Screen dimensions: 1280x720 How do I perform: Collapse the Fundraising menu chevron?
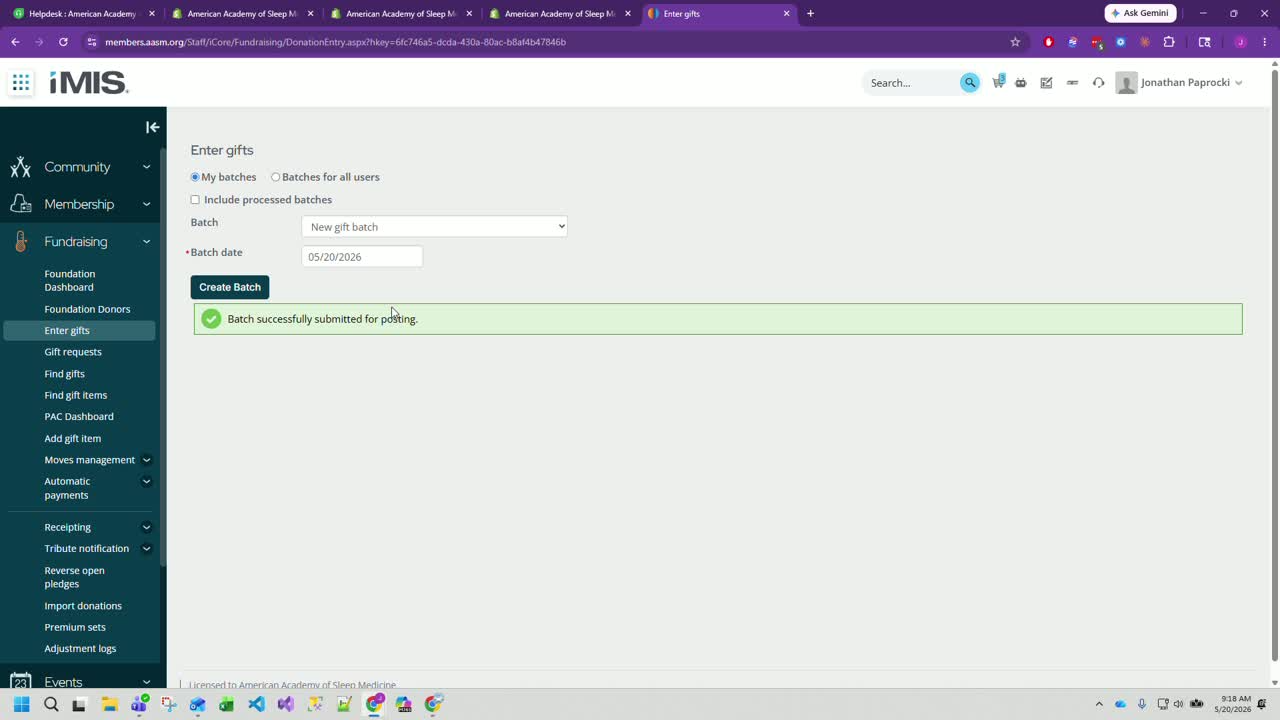(x=146, y=242)
